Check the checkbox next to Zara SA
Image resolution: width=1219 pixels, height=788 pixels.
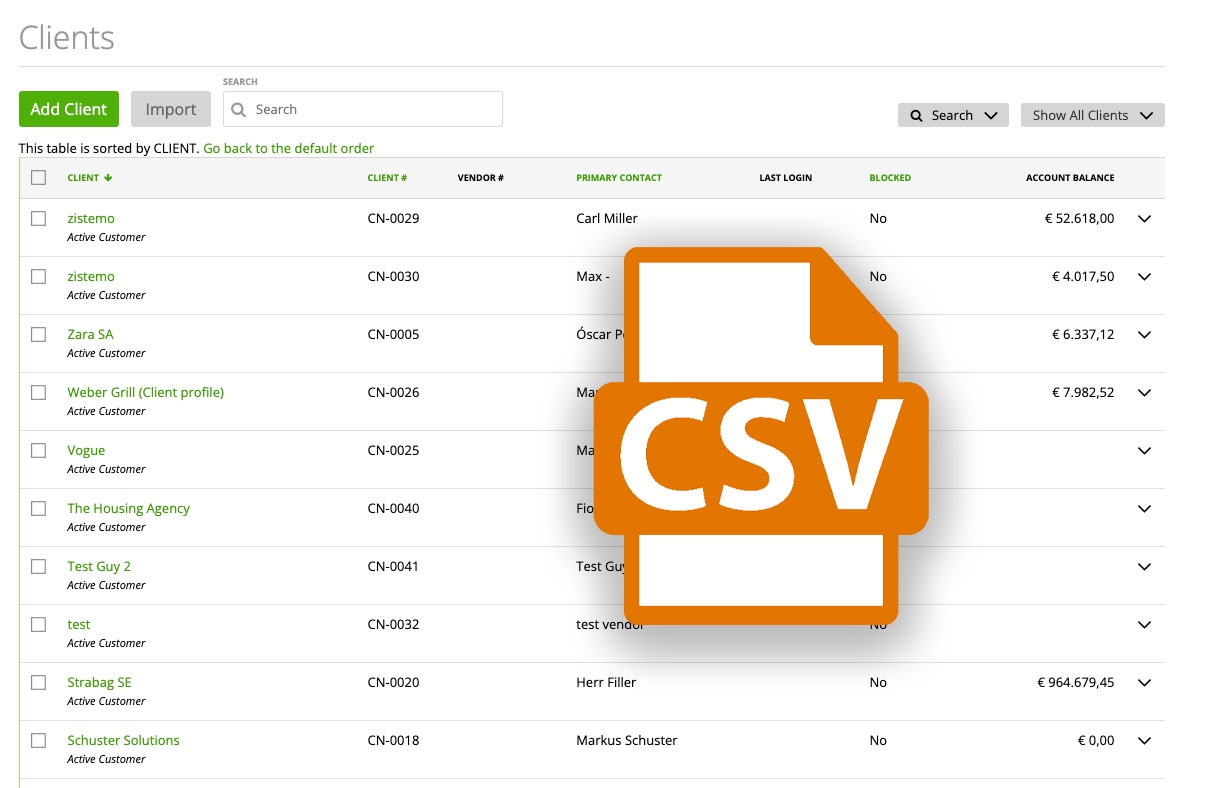[x=38, y=334]
